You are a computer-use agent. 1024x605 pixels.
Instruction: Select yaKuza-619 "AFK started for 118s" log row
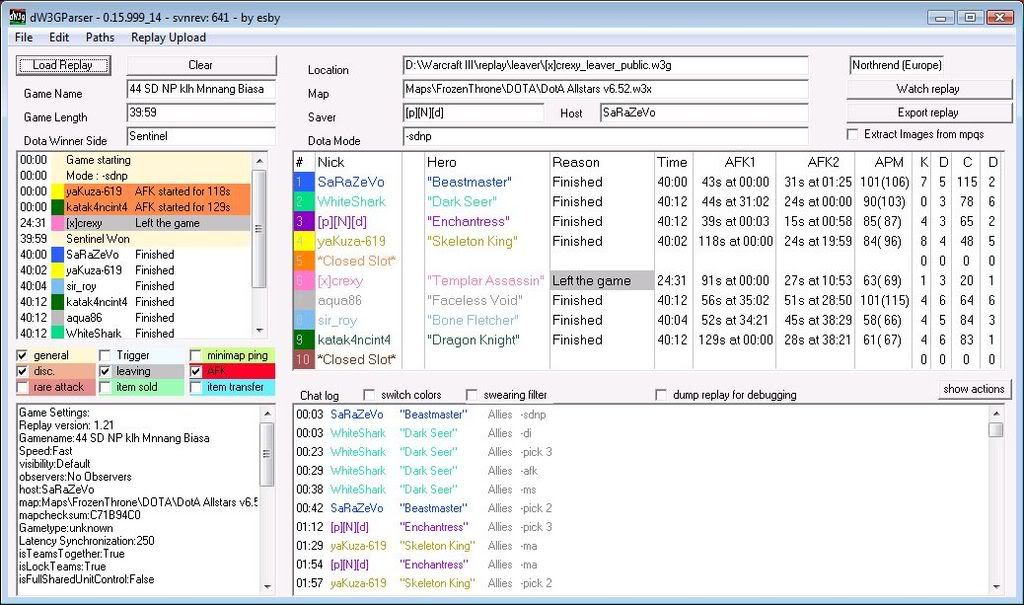[134, 191]
